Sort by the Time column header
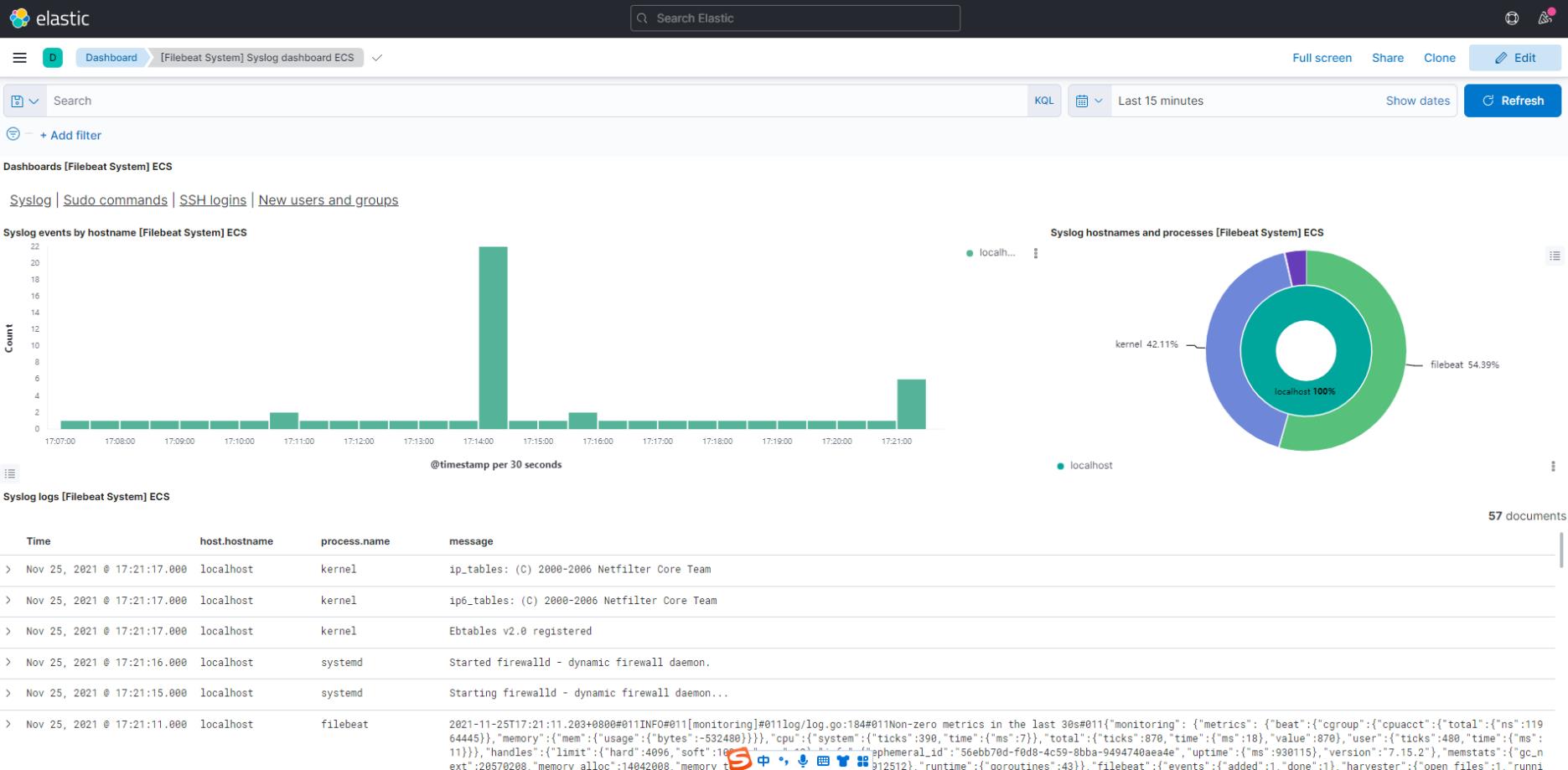 tap(39, 541)
